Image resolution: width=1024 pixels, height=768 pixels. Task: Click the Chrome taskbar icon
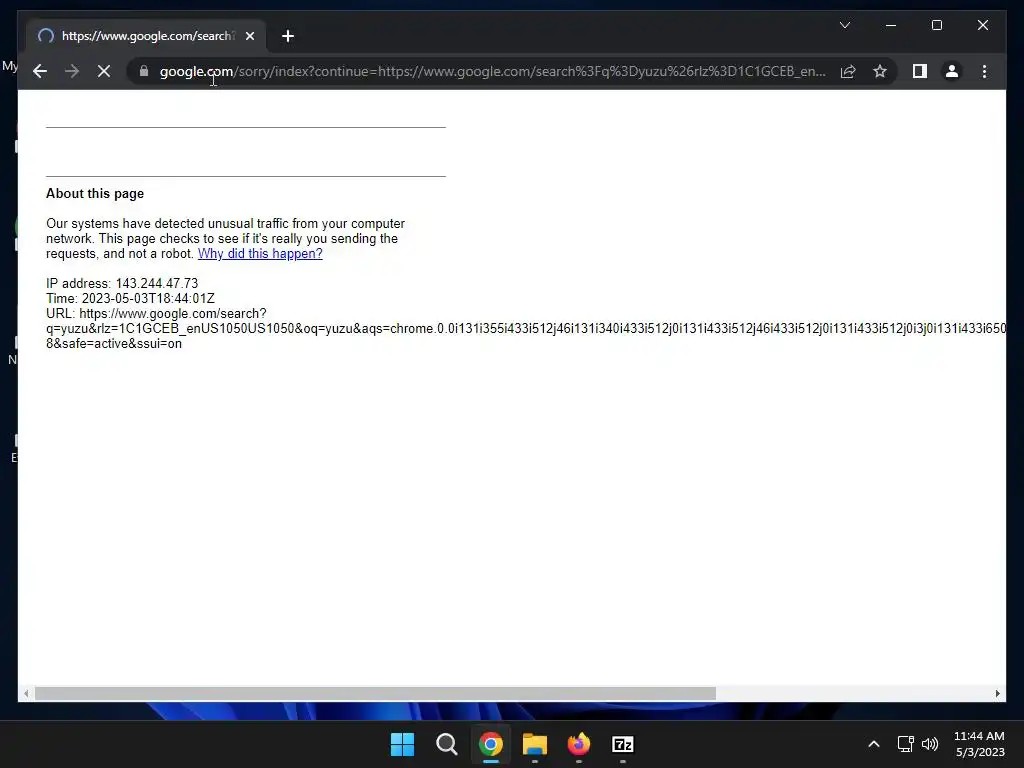(490, 744)
